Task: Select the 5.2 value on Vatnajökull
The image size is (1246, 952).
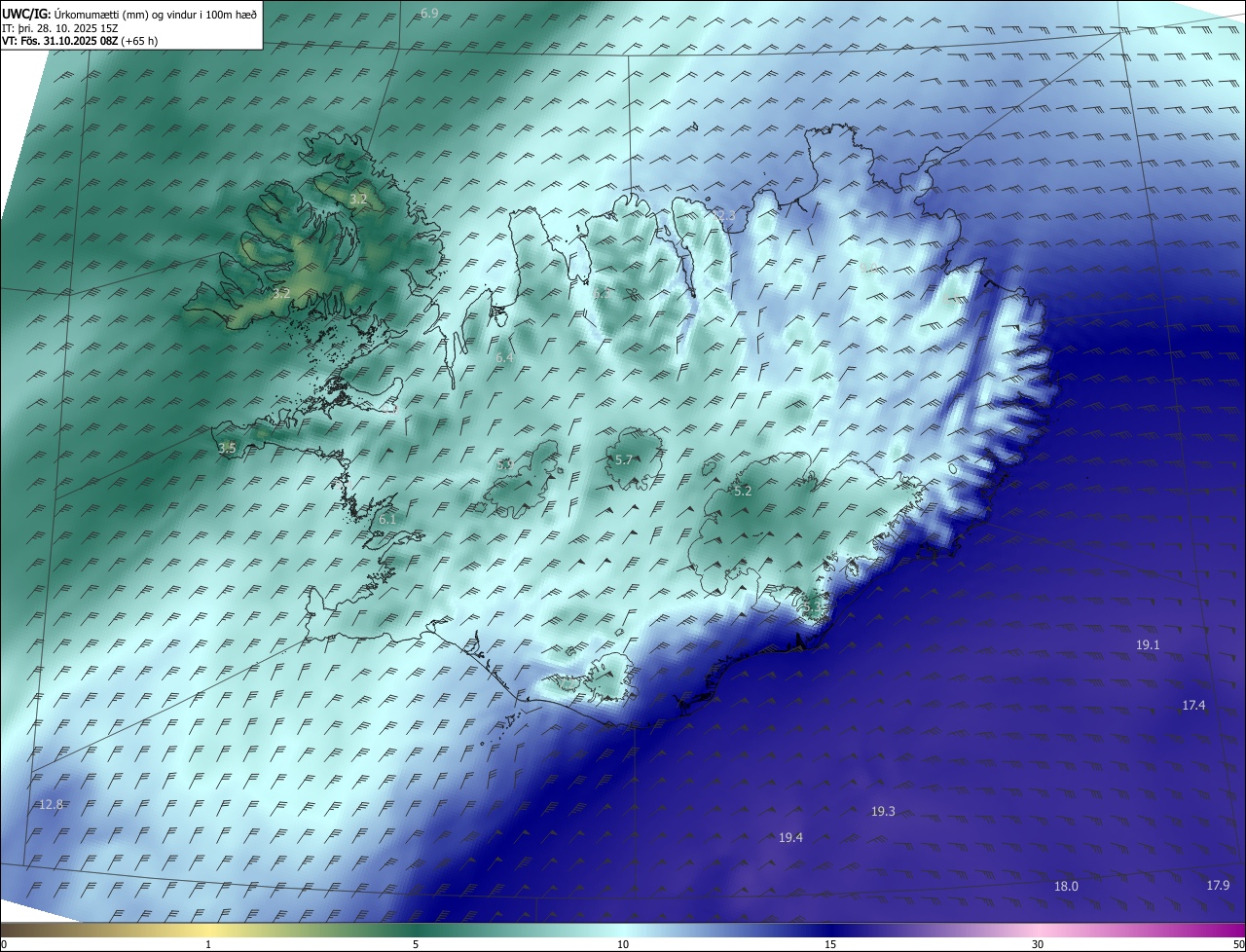Action: tap(743, 491)
